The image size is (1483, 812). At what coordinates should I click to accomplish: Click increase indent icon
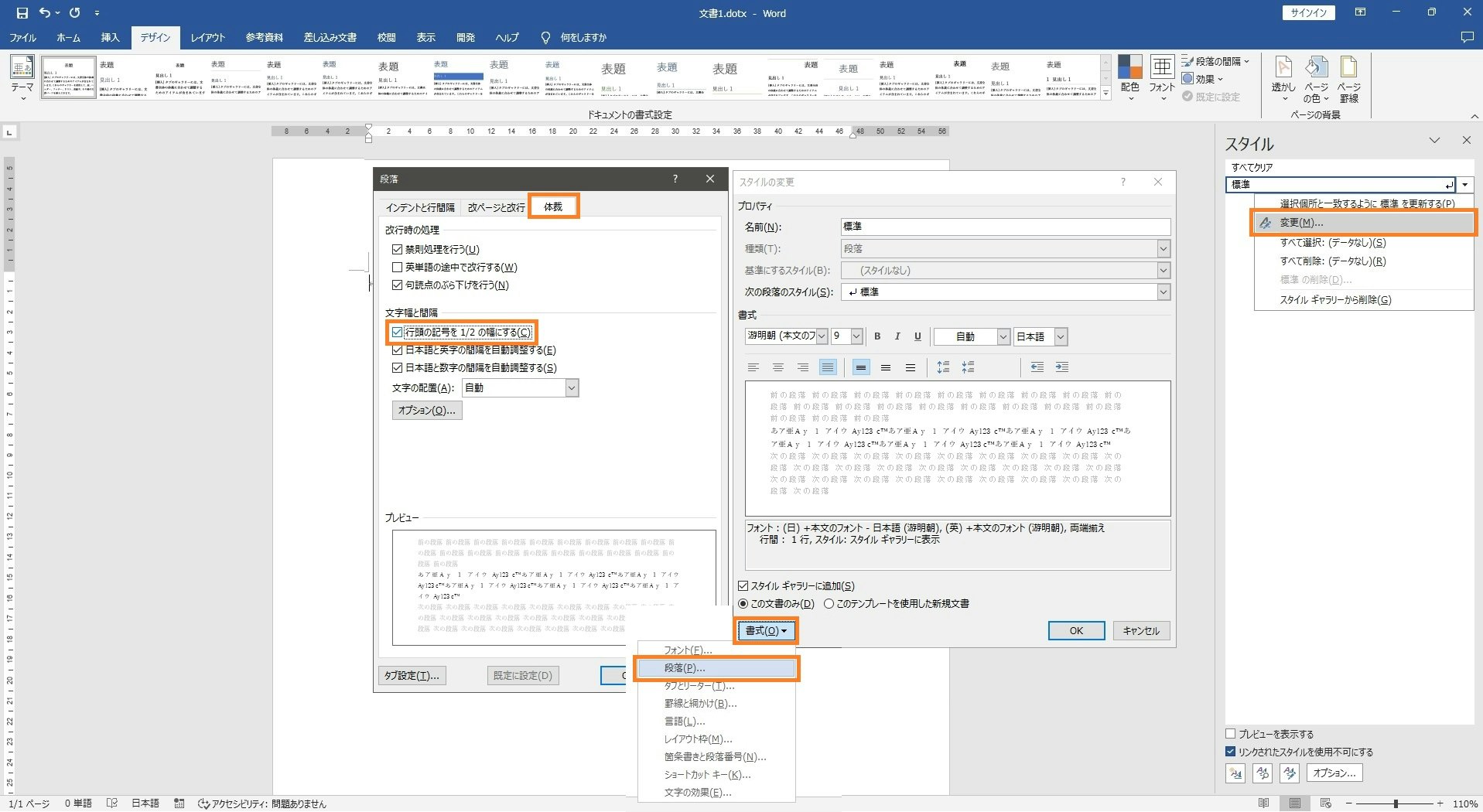tap(1062, 367)
